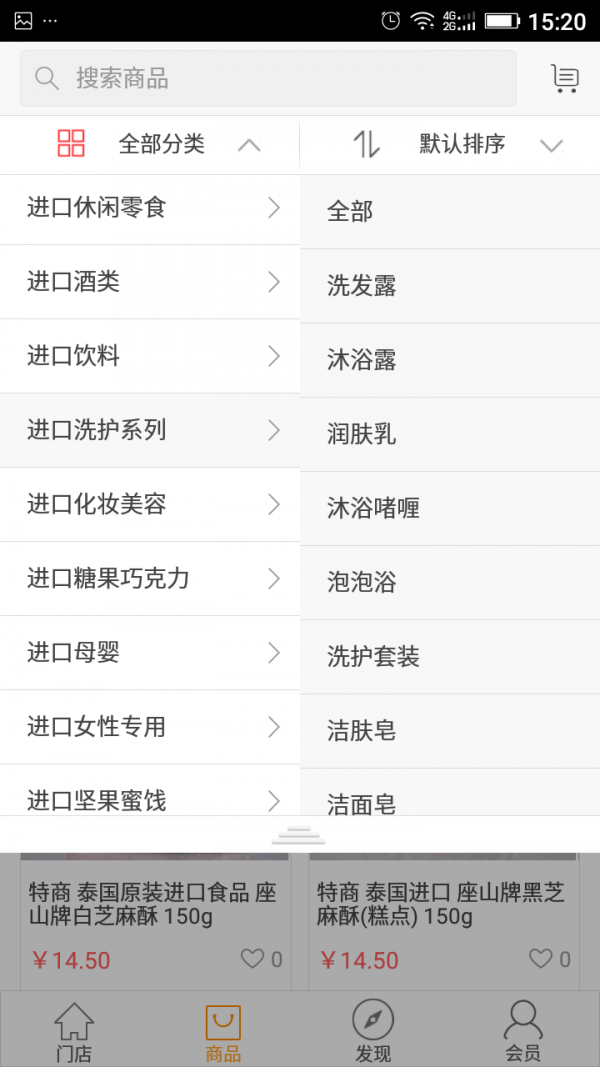Click the red category grid icon

pyautogui.click(x=71, y=144)
